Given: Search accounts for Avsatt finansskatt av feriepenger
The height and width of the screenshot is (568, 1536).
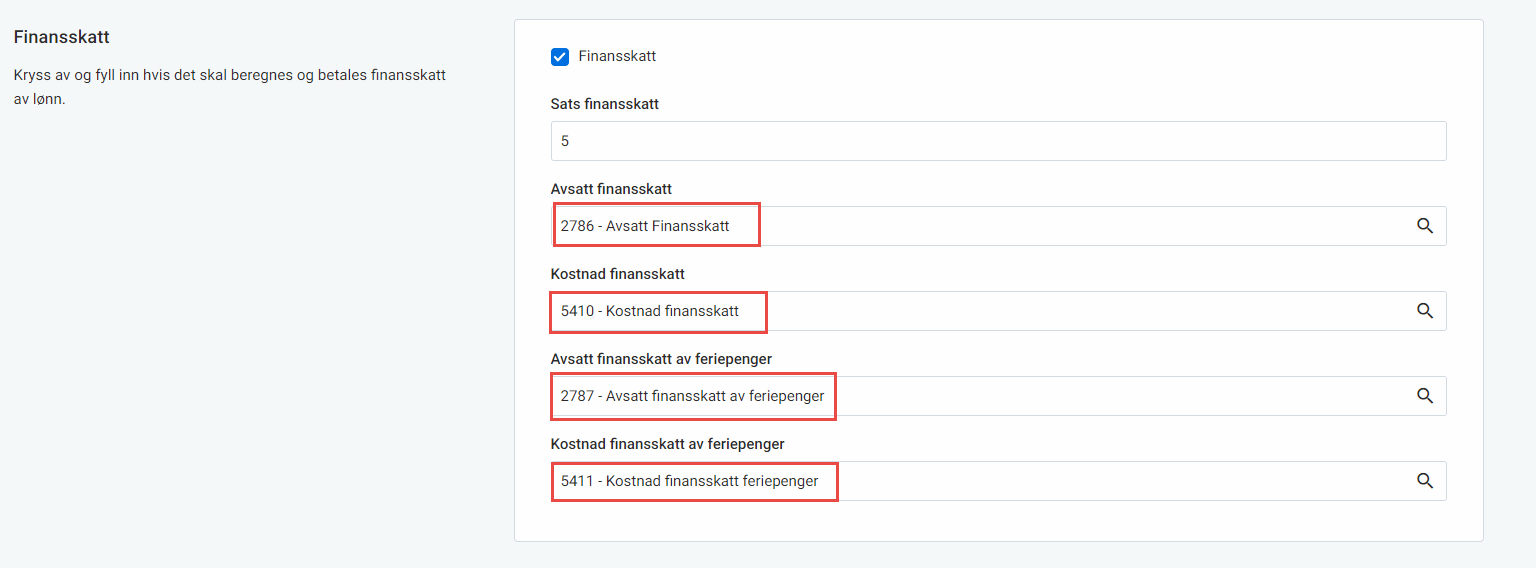Looking at the screenshot, I should coord(1425,396).
